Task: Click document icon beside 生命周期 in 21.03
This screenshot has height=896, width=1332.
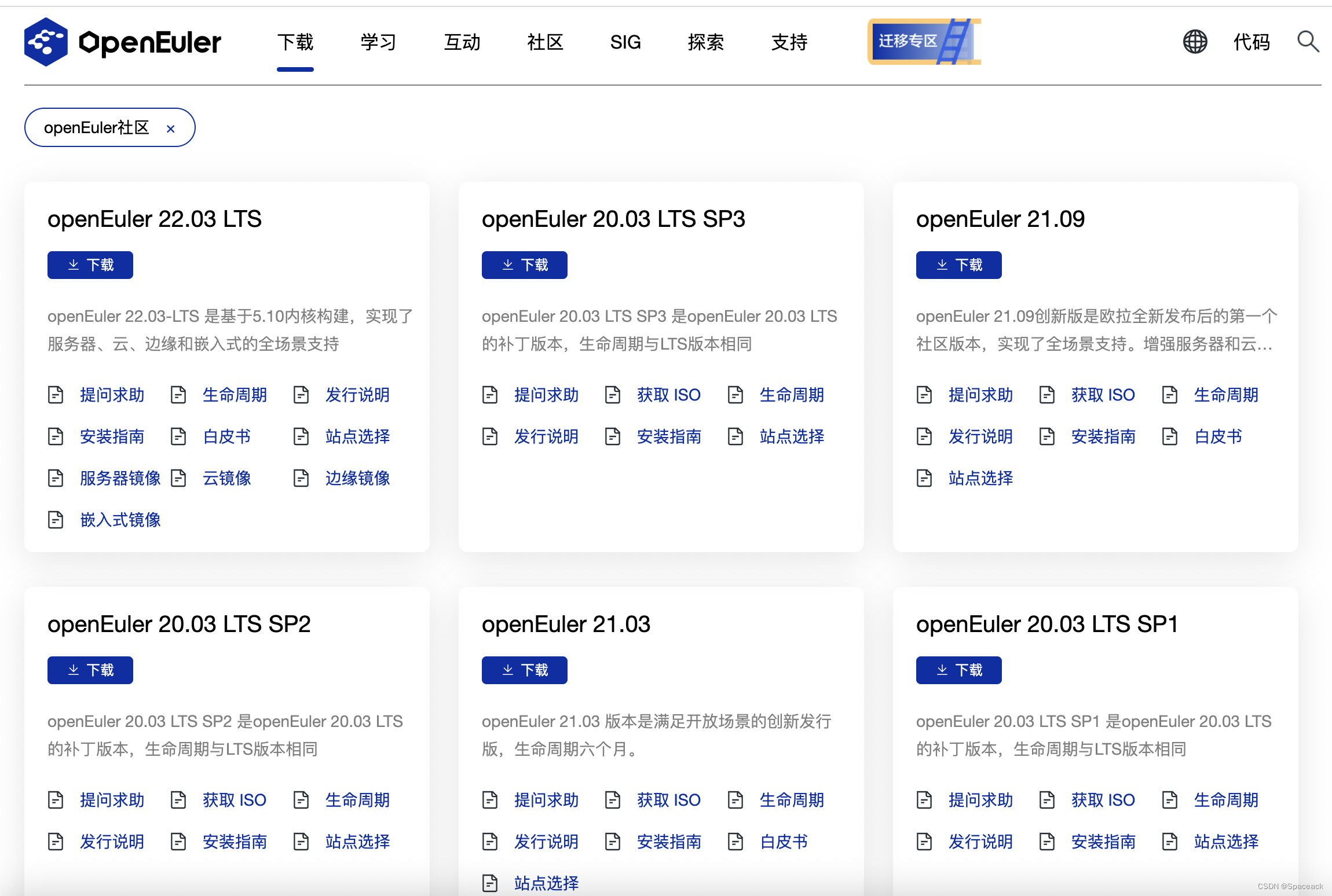Action: (x=735, y=800)
